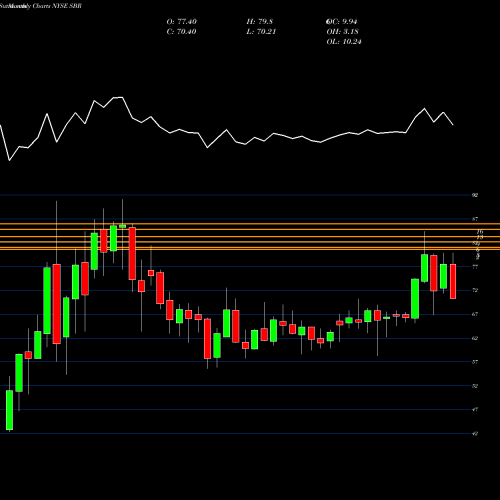Viewport: 500px width, 500px height.
Task: Click the tall green breakout candle near 67 level
Action: (x=415, y=299)
